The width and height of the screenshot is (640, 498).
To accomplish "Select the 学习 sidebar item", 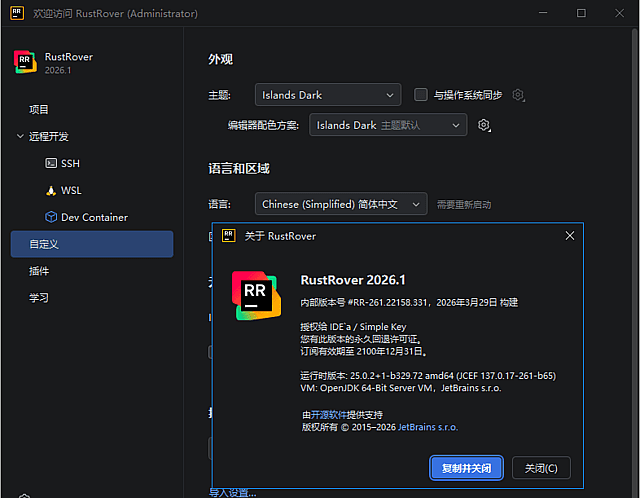I will pos(39,298).
